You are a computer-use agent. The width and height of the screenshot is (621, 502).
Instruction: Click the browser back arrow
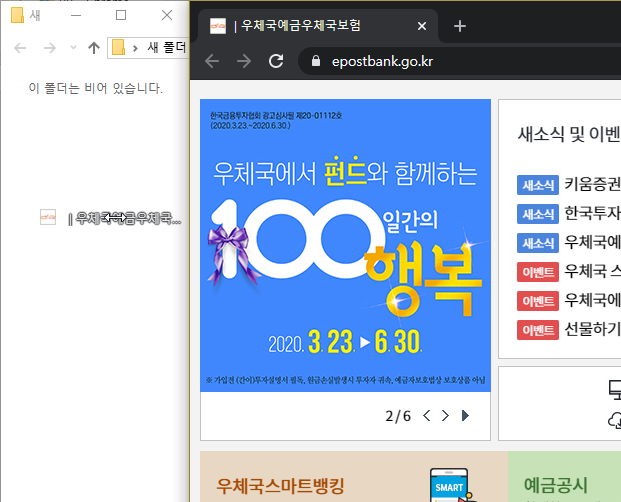click(212, 61)
